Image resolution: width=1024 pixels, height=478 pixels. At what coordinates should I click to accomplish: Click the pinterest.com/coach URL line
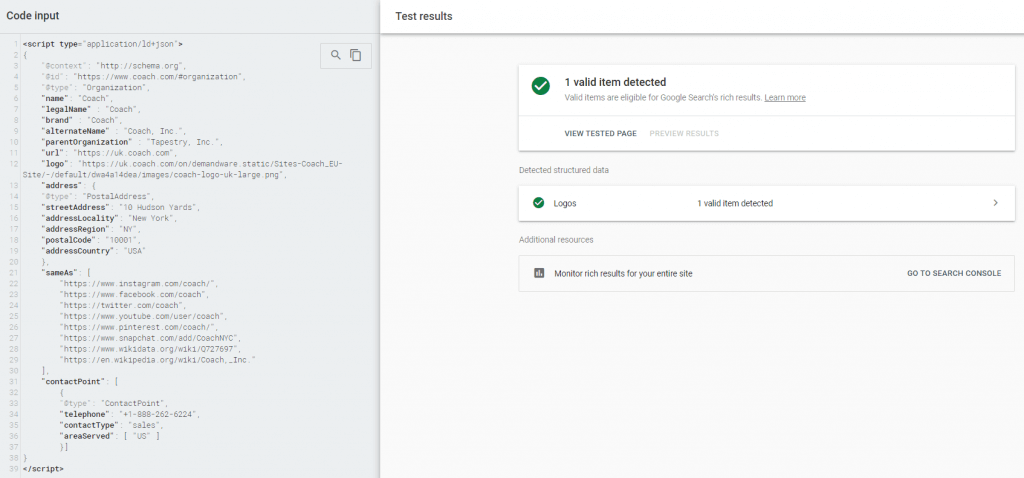point(138,327)
